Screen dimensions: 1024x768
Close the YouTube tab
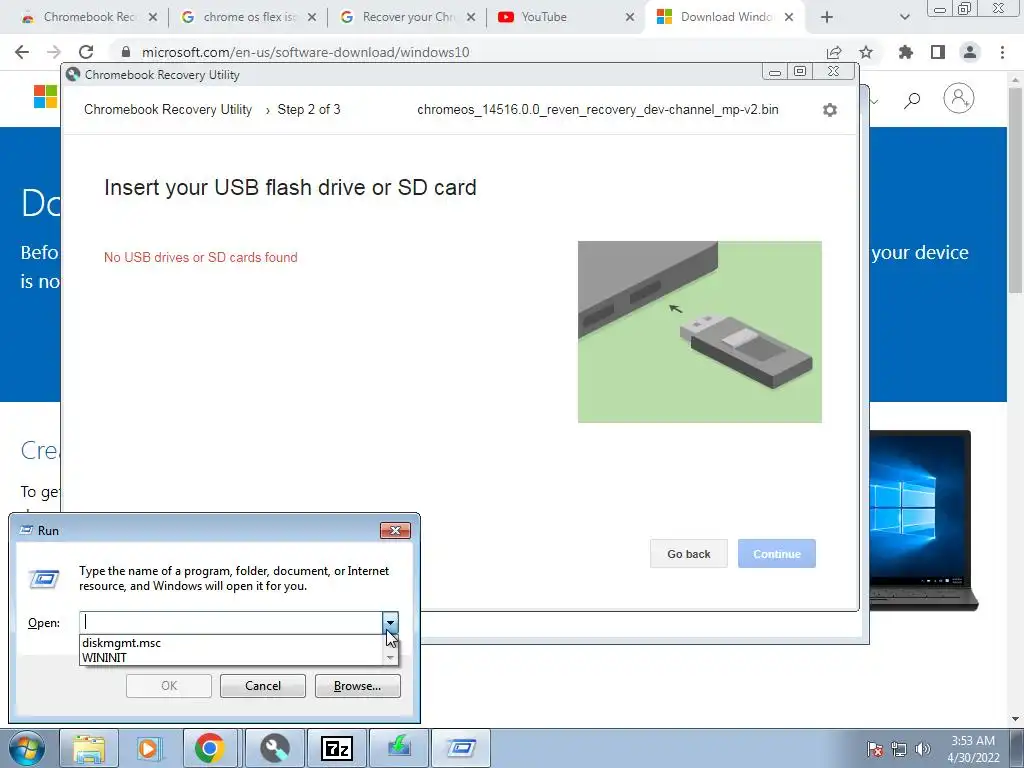(630, 17)
